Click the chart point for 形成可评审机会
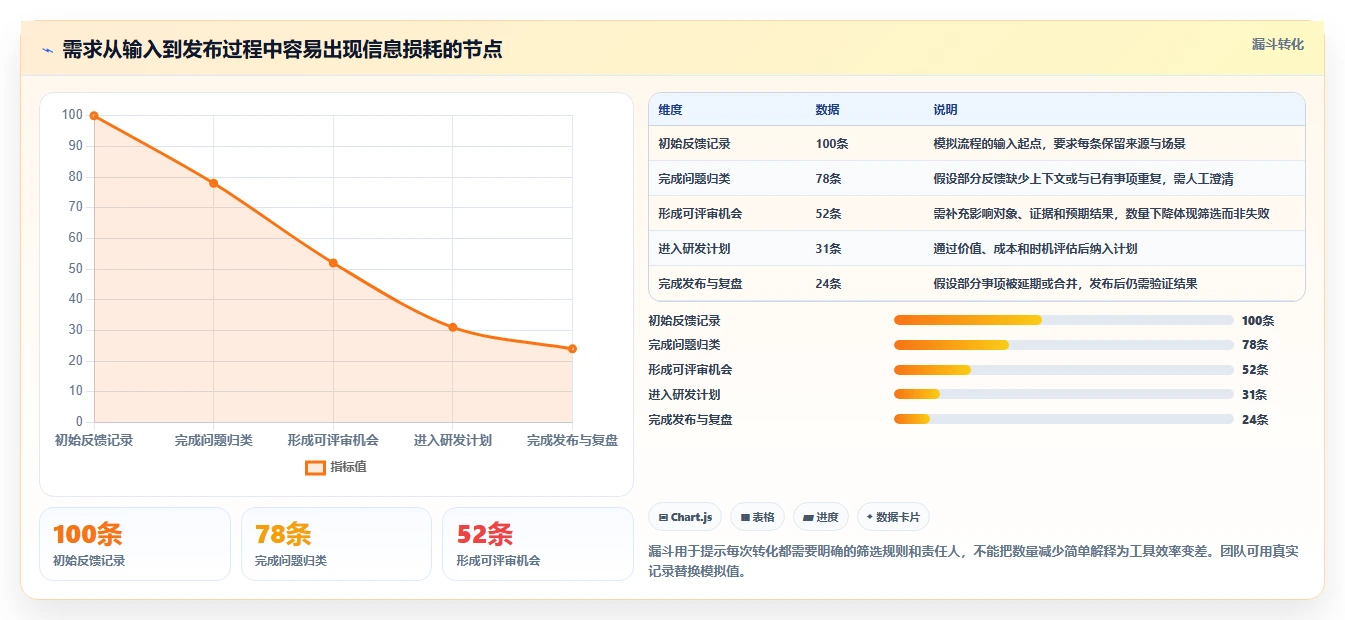The height and width of the screenshot is (620, 1345). [x=333, y=263]
